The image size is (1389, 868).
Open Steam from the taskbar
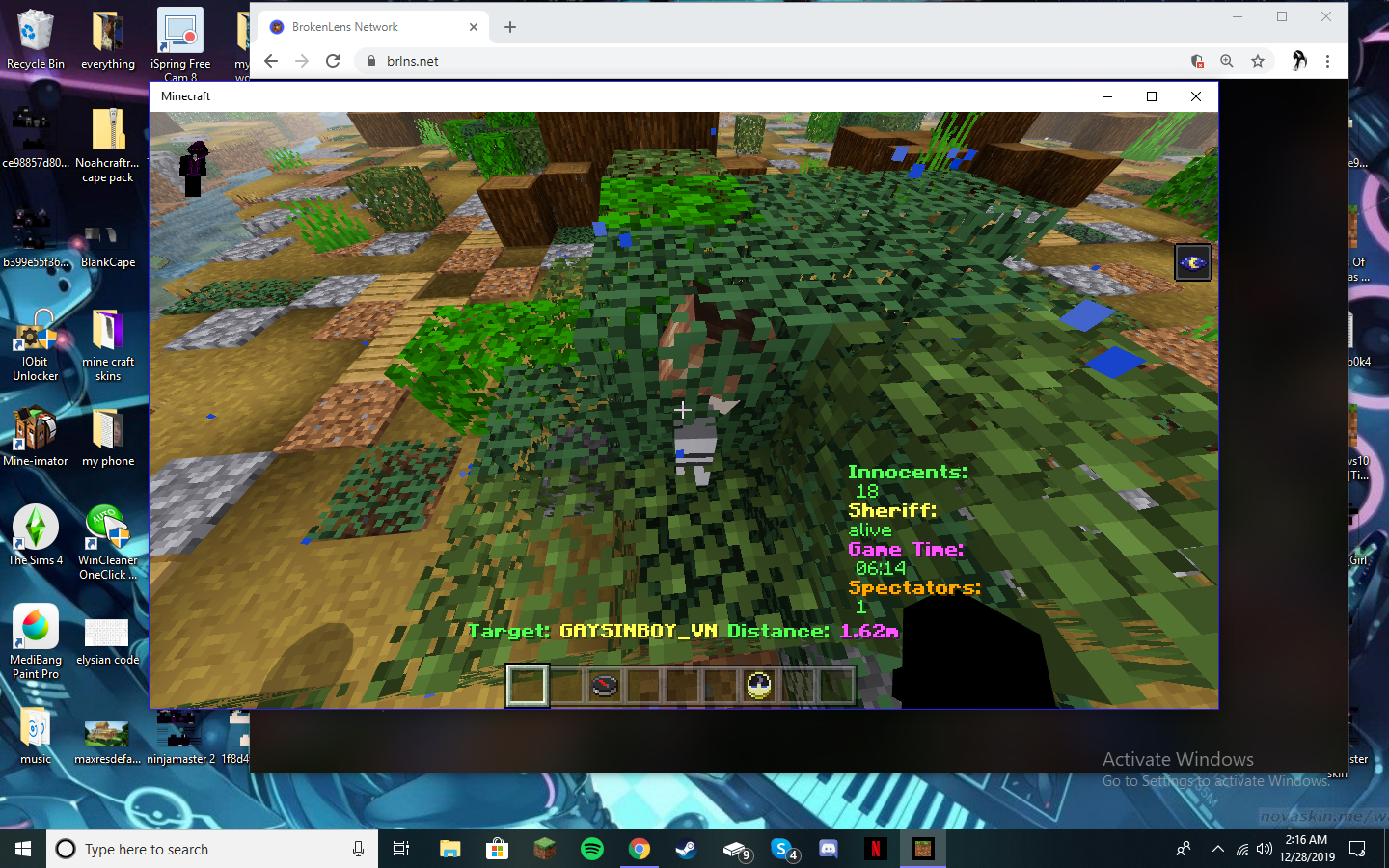tap(687, 849)
